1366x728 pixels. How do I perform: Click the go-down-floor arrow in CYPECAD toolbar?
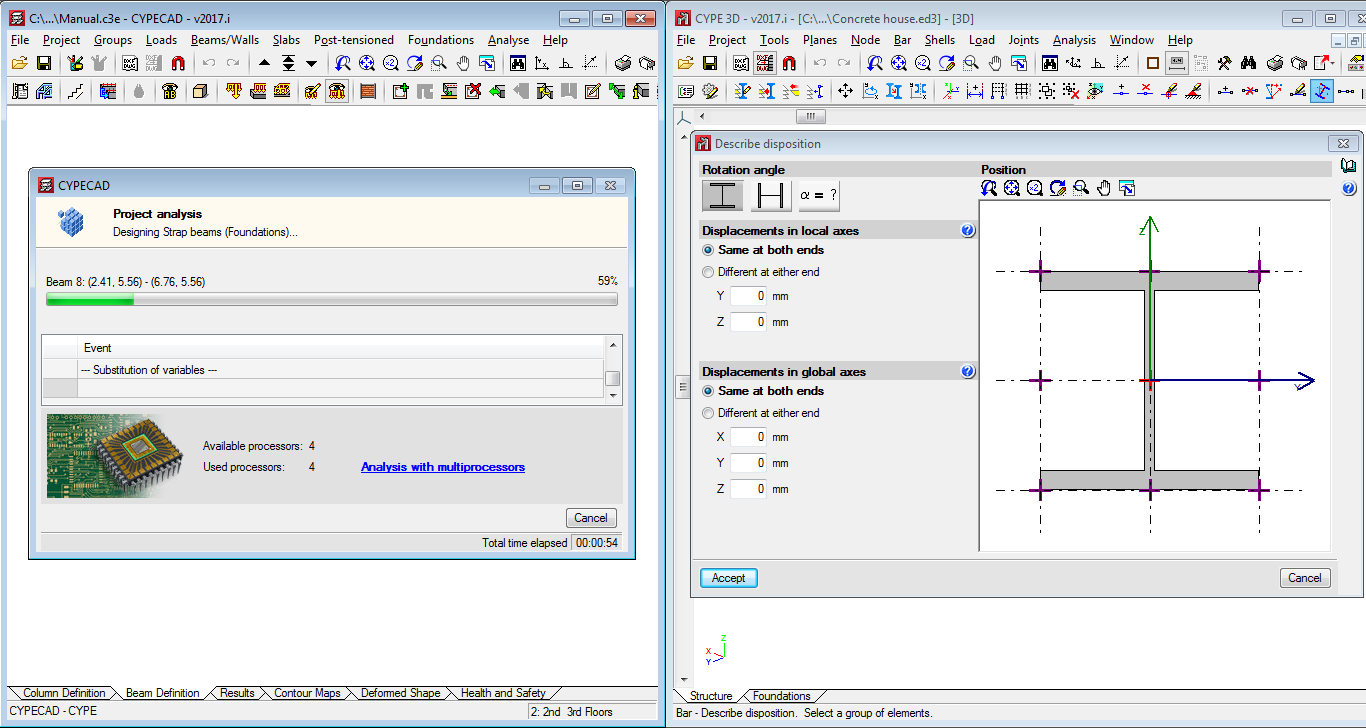[x=311, y=63]
